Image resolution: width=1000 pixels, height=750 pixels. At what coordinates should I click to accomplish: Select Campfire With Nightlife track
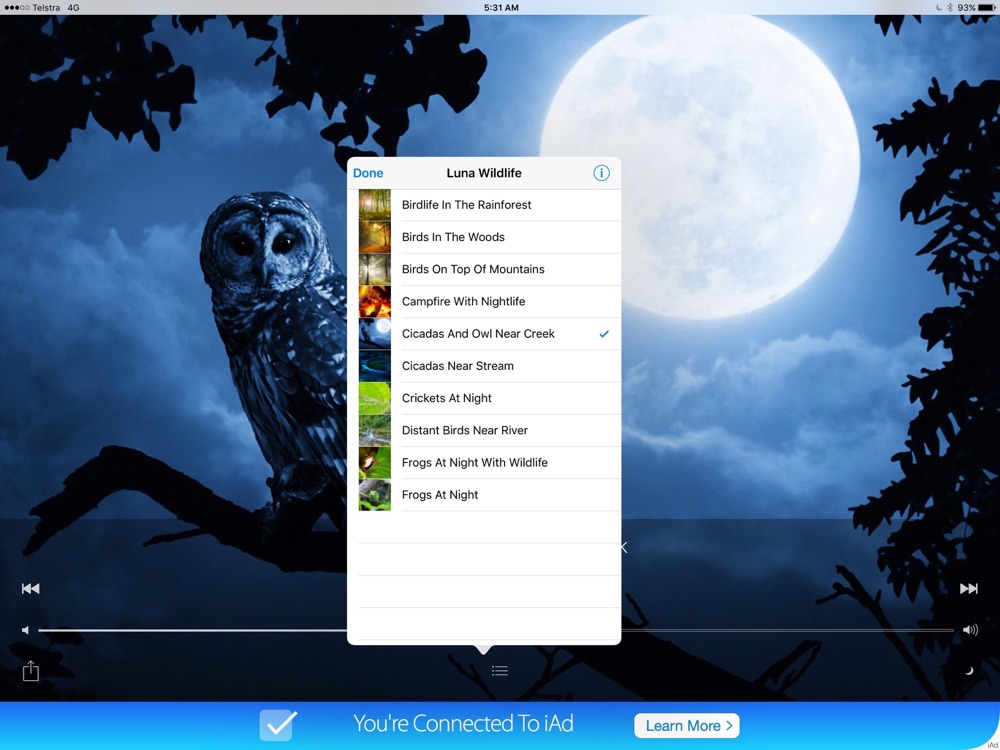point(463,301)
